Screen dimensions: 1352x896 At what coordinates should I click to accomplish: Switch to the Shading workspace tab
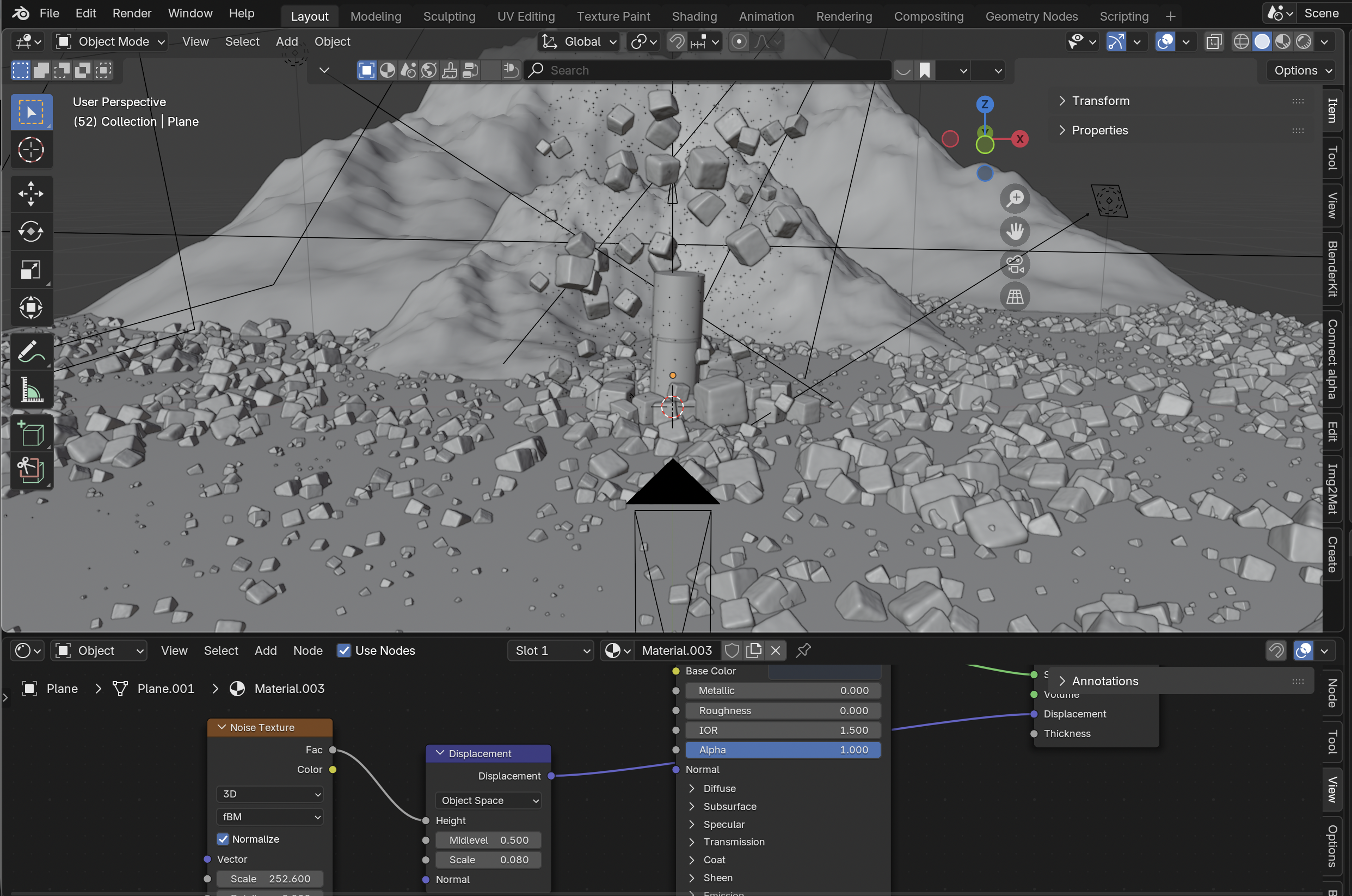[694, 16]
